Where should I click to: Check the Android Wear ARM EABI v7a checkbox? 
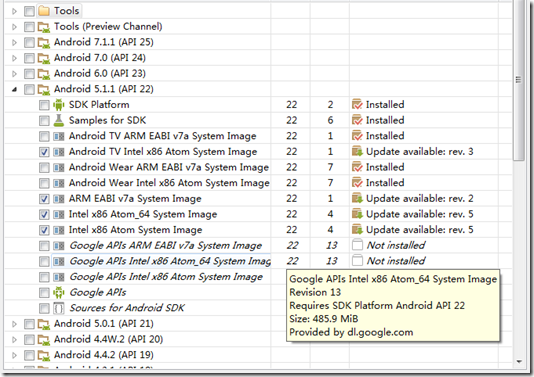[44, 168]
